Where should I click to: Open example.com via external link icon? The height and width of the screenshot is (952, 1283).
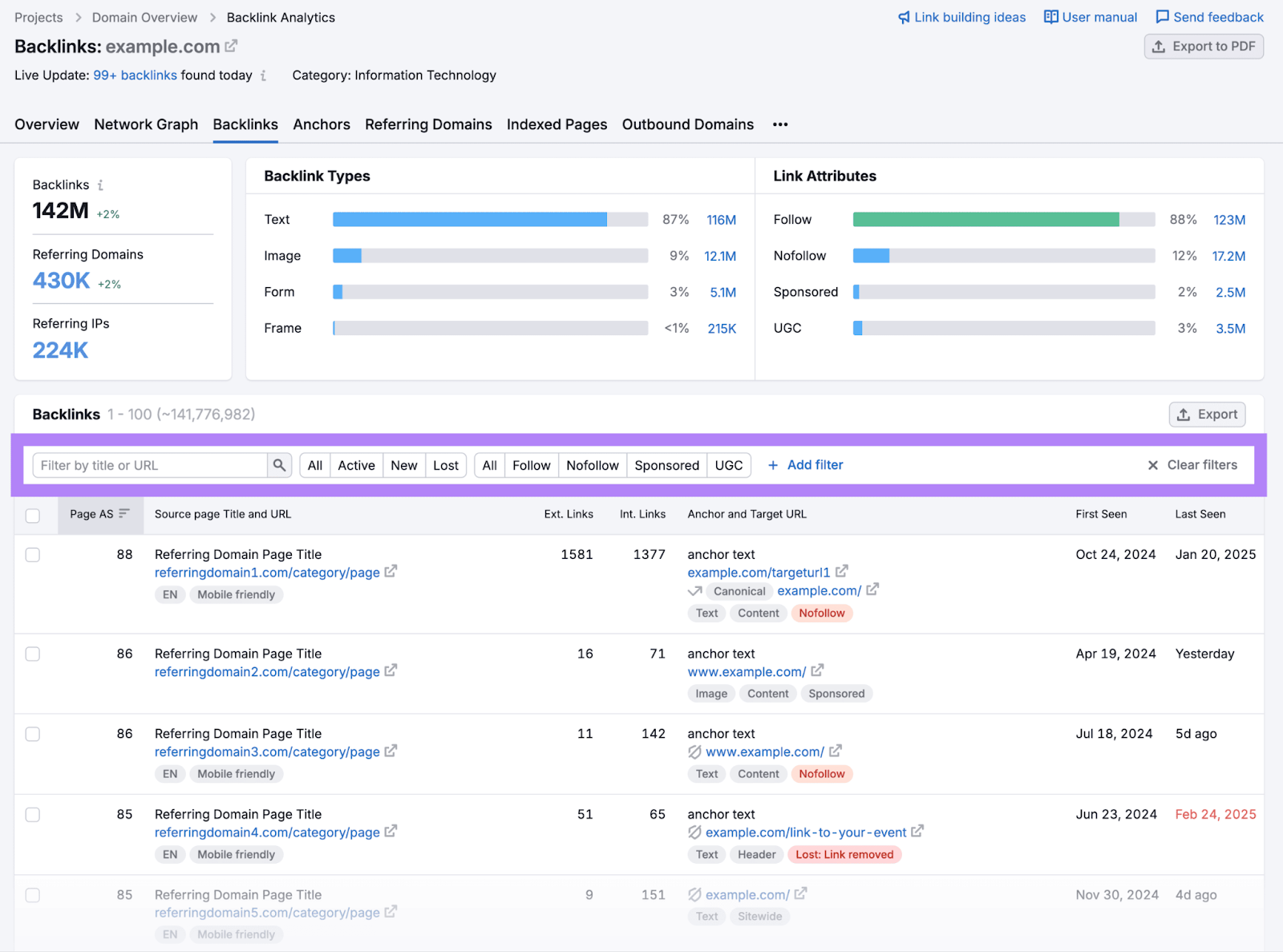pyautogui.click(x=232, y=46)
